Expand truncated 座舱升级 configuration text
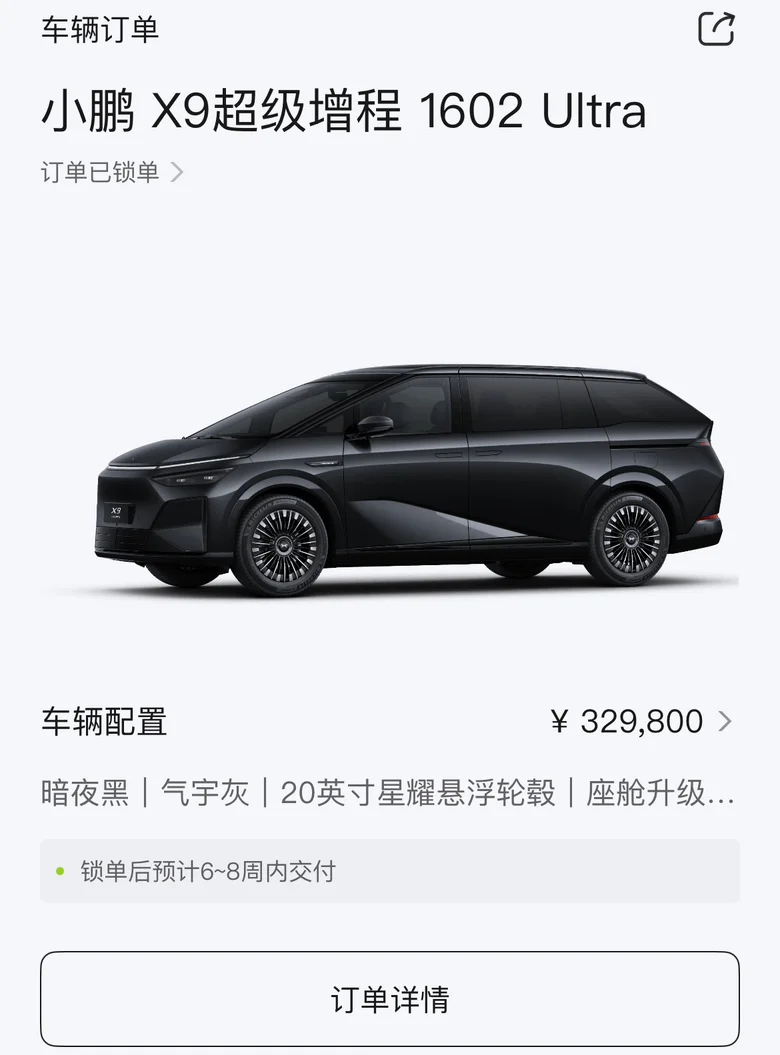780x1055 pixels. pyautogui.click(x=660, y=793)
